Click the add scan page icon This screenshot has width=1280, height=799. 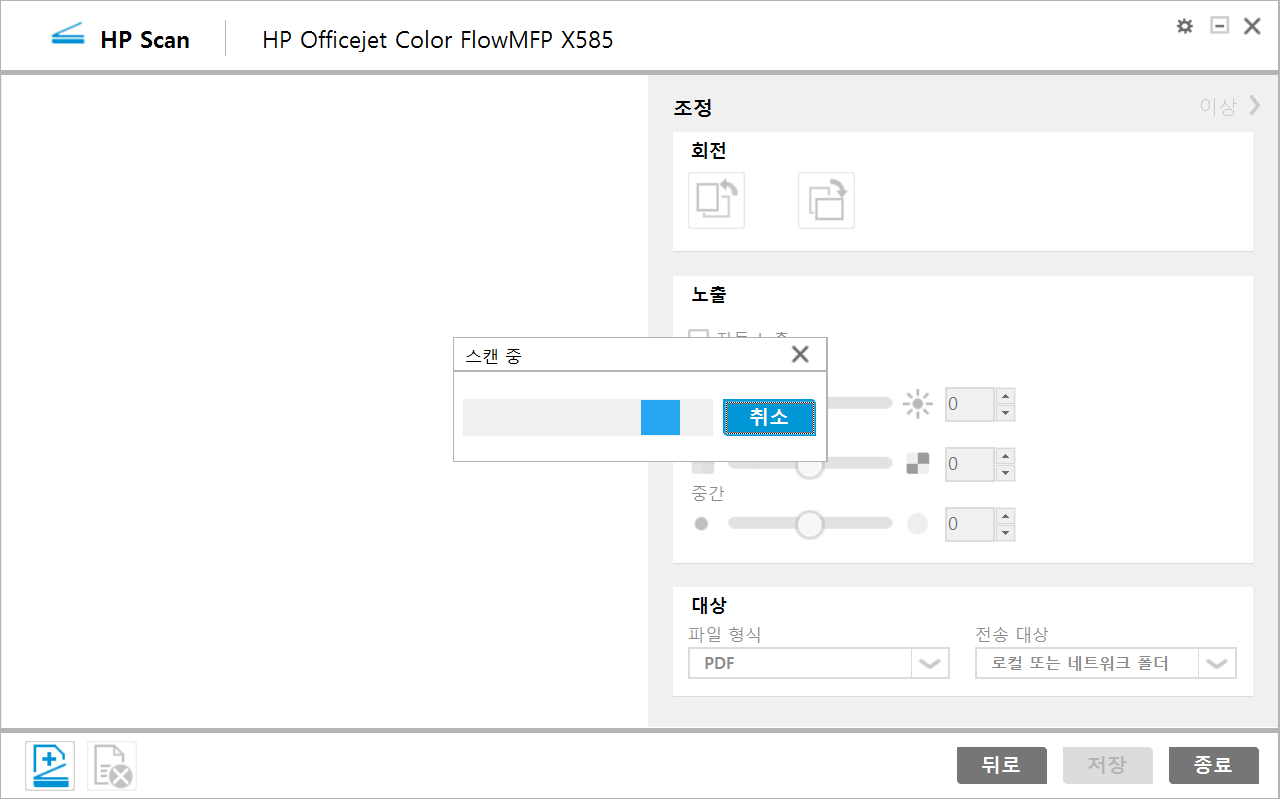point(50,766)
